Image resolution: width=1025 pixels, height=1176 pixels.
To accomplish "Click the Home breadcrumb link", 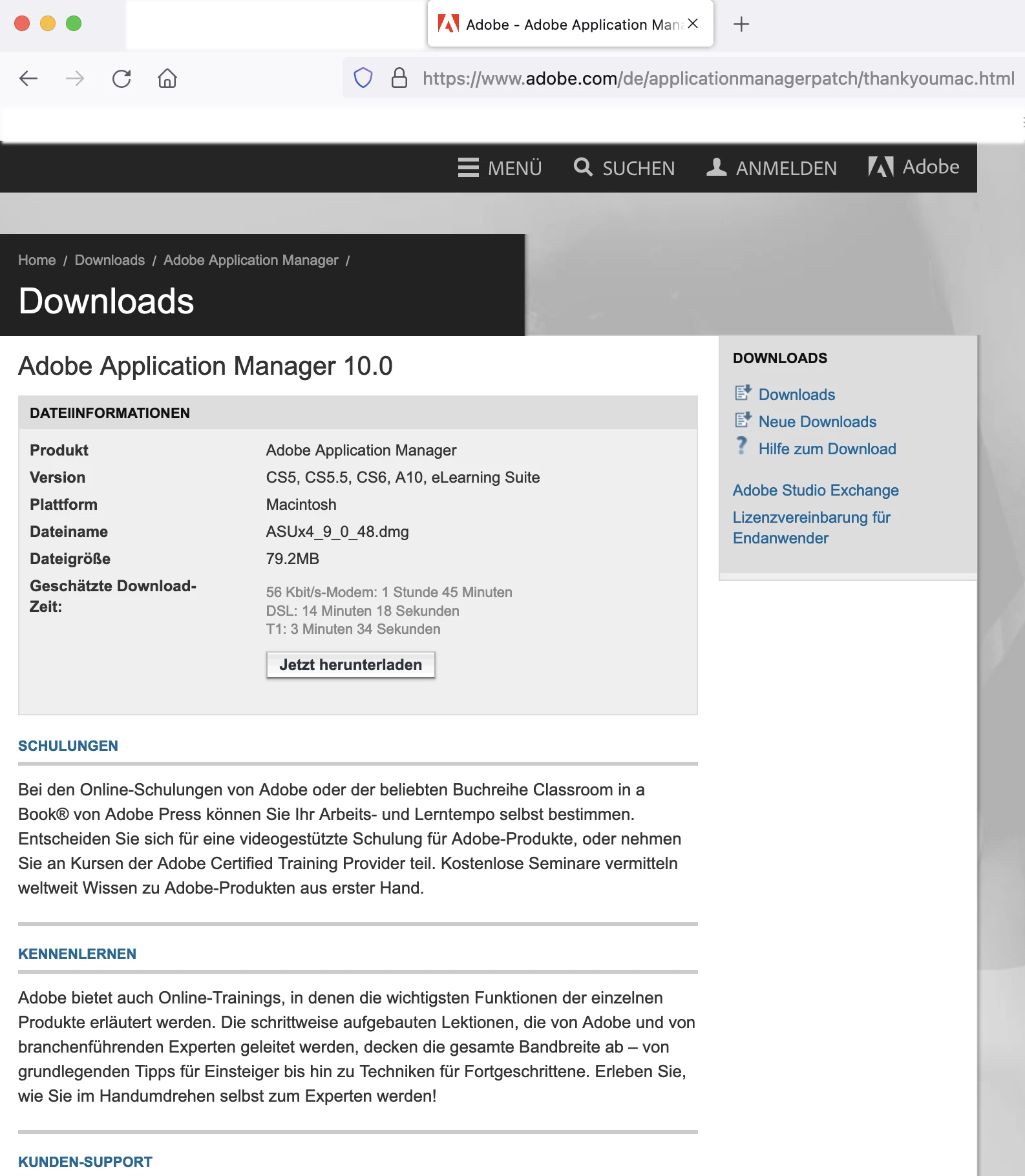I will click(37, 260).
